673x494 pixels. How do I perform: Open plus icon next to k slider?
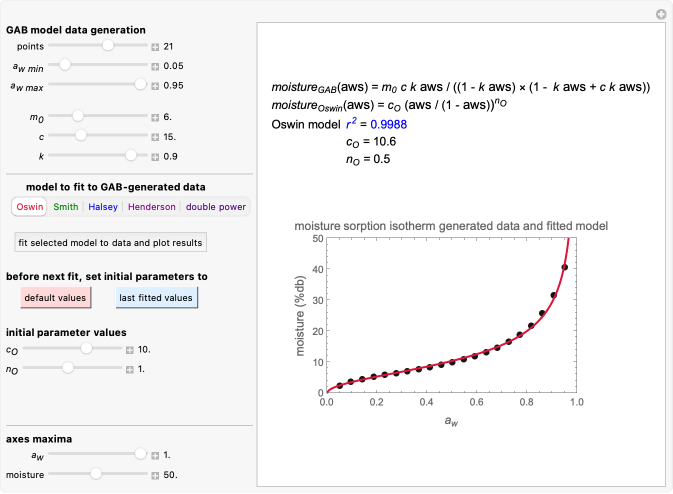[155, 157]
